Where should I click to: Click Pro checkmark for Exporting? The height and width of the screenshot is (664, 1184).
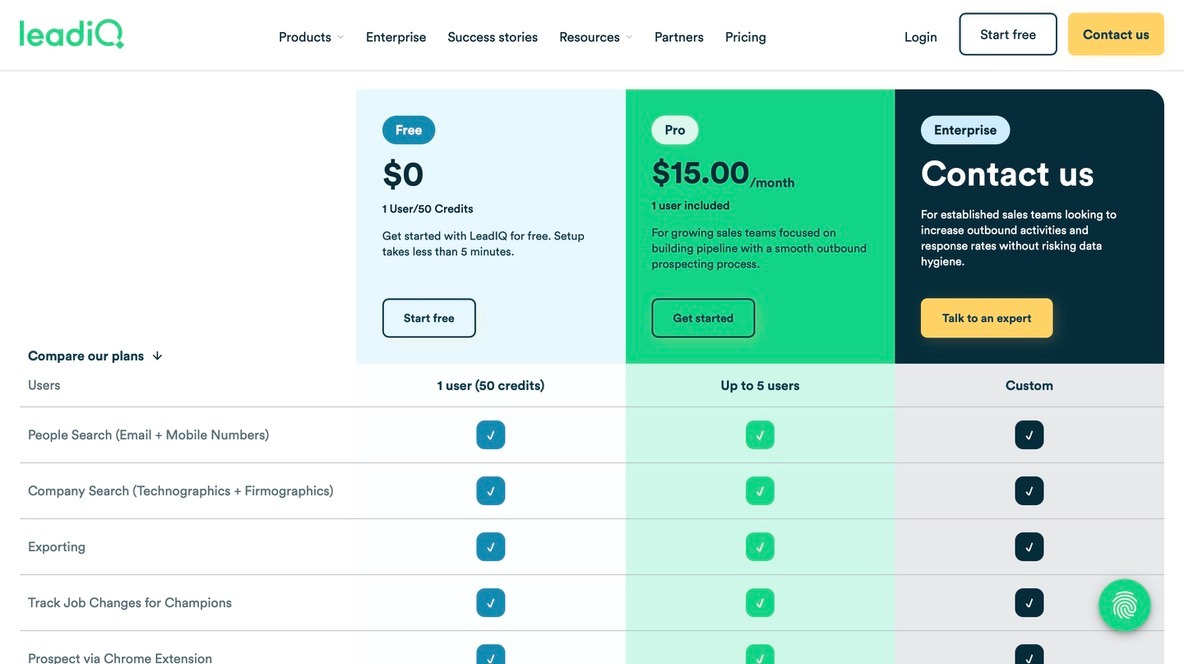pos(760,547)
